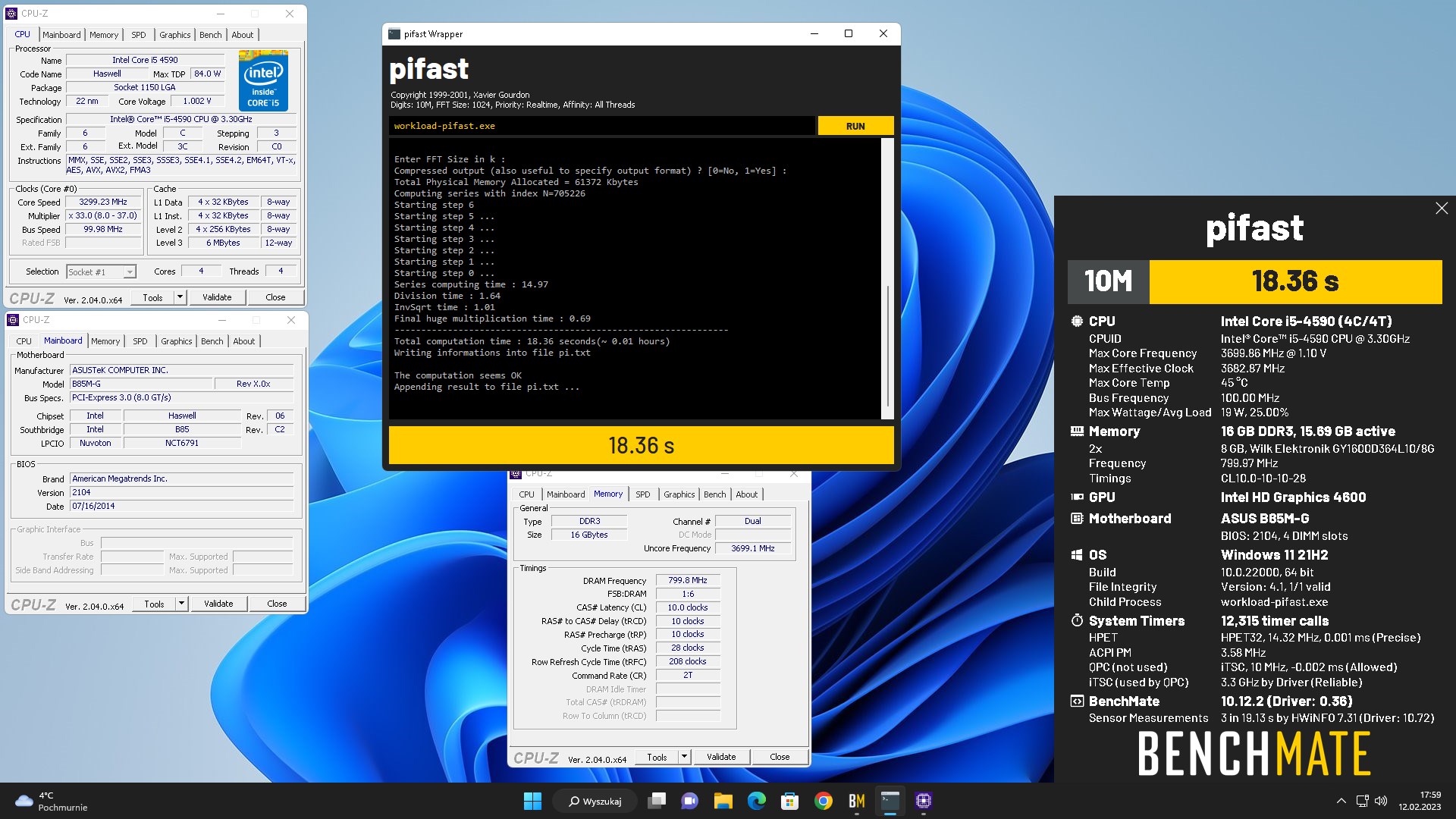Click BenchMate taskbar icon

(856, 801)
